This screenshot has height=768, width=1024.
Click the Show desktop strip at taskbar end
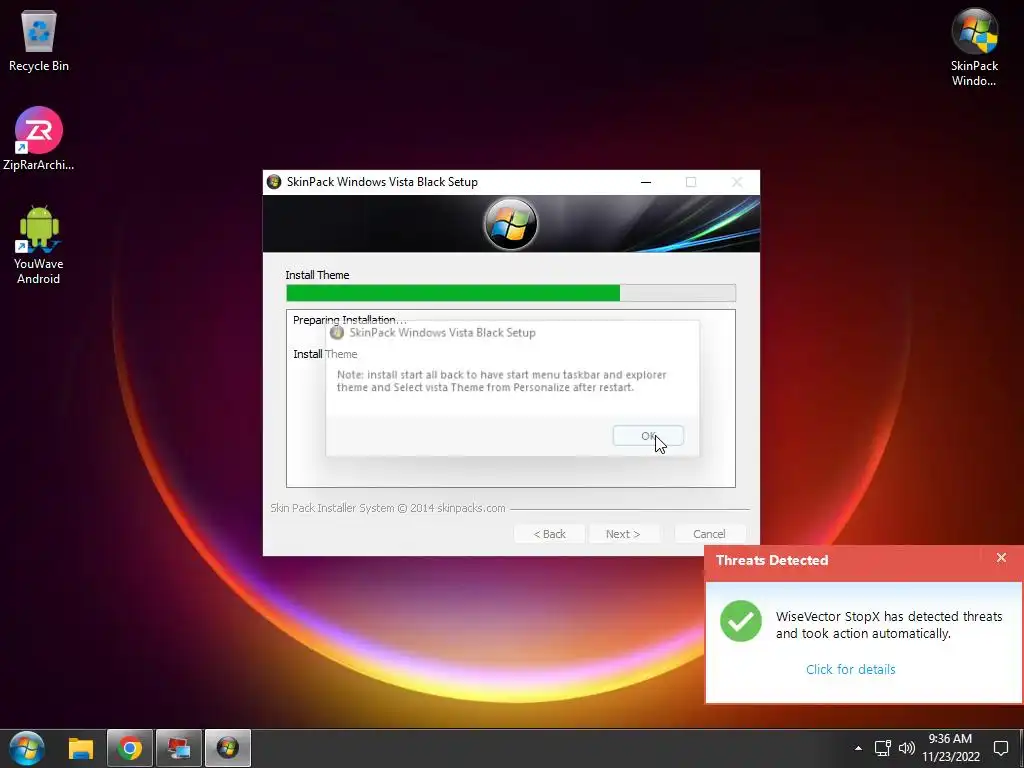1021,748
